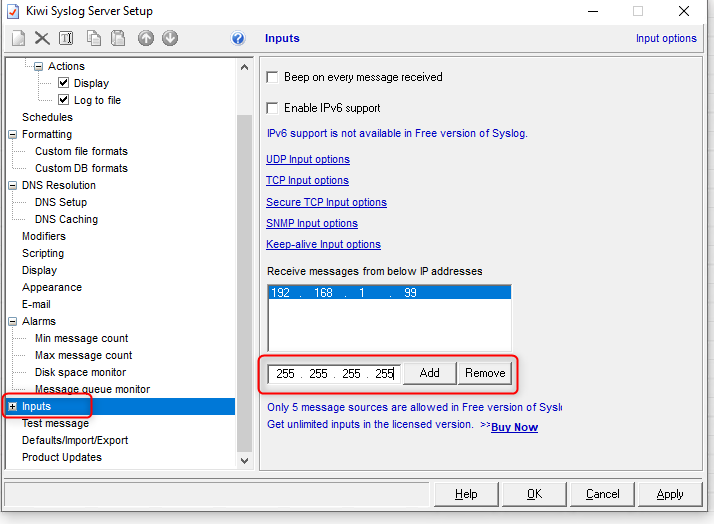Open help with the blue question mark icon
The height and width of the screenshot is (524, 714).
pos(238,39)
